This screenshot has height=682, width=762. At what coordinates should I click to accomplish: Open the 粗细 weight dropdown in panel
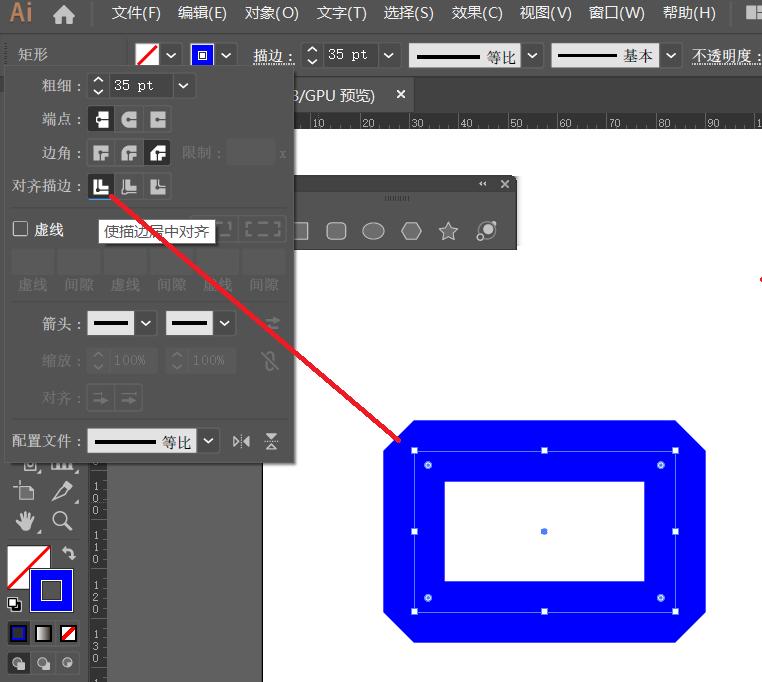183,86
